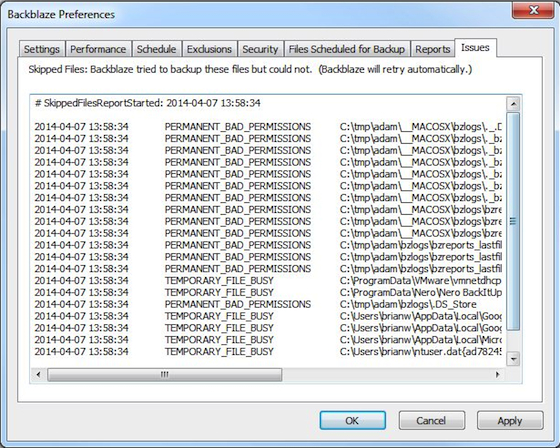This screenshot has width=560, height=448.
Task: Click the OK button
Action: (352, 420)
